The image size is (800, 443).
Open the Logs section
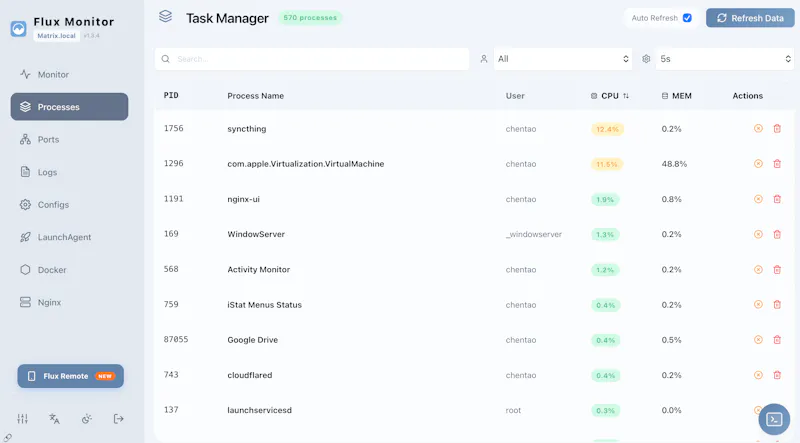coord(69,172)
